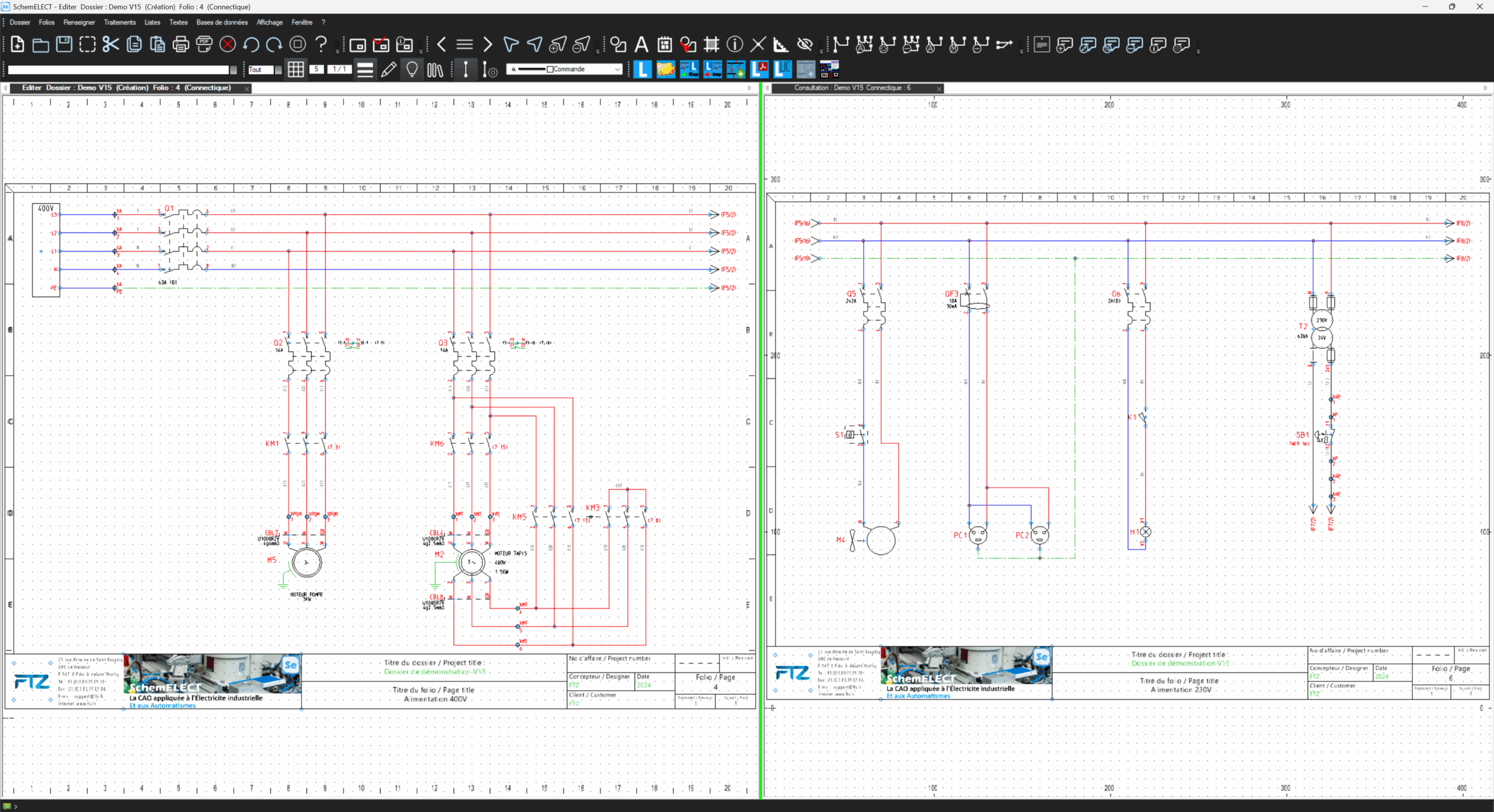Click the 'Et aux Automatismes' link in left folio
The width and height of the screenshot is (1494, 812).
tap(163, 706)
